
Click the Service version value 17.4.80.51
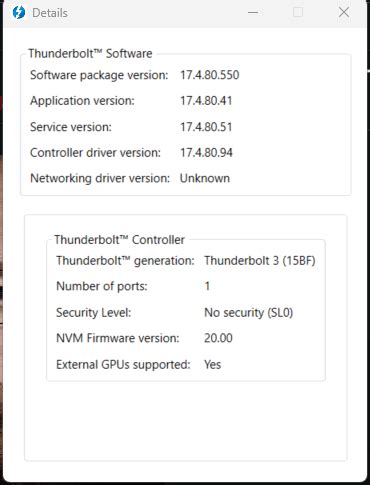click(206, 127)
